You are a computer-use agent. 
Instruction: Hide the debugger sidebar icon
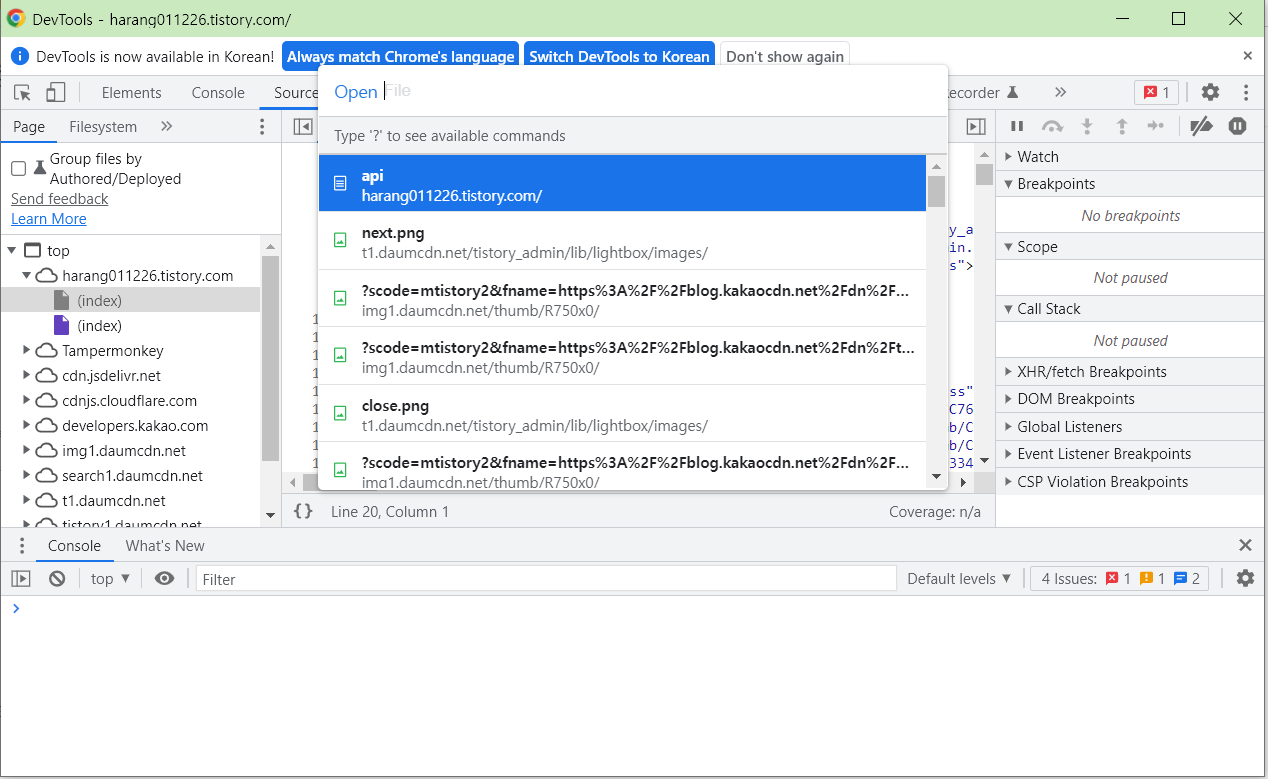click(976, 126)
